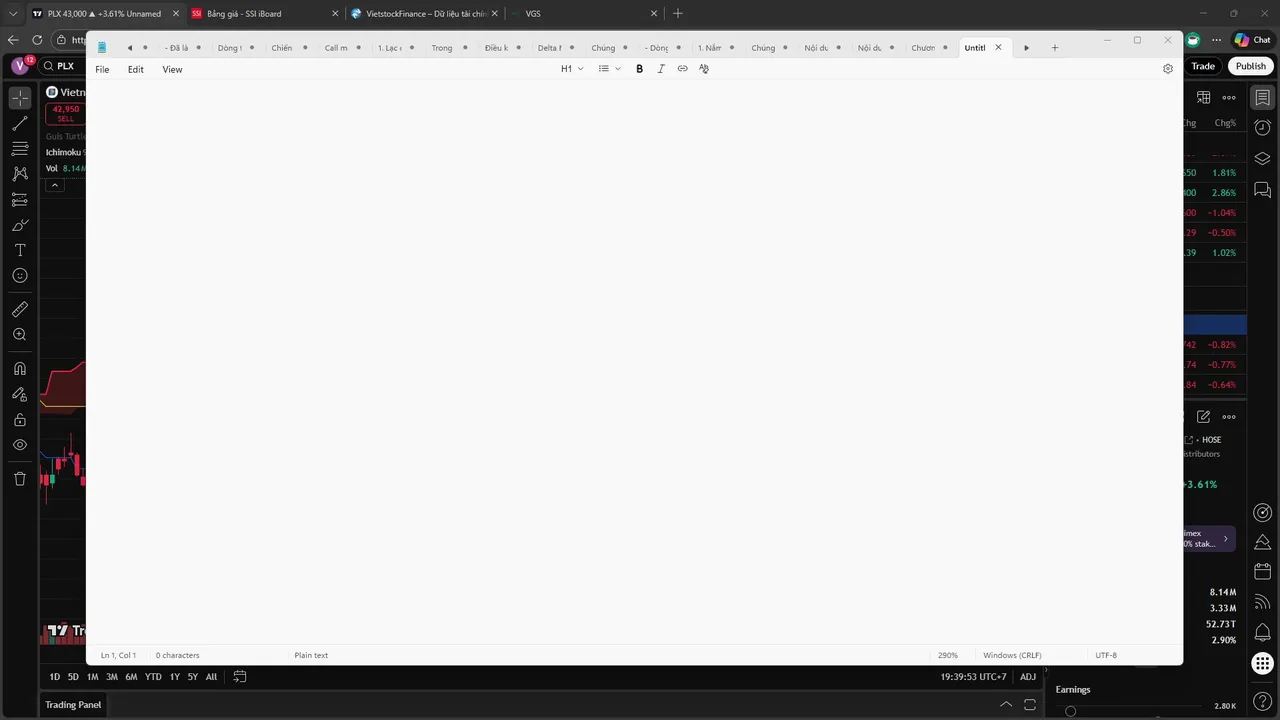The height and width of the screenshot is (720, 1280).
Task: Open the TradingView calendar icon
Action: [x=1263, y=572]
